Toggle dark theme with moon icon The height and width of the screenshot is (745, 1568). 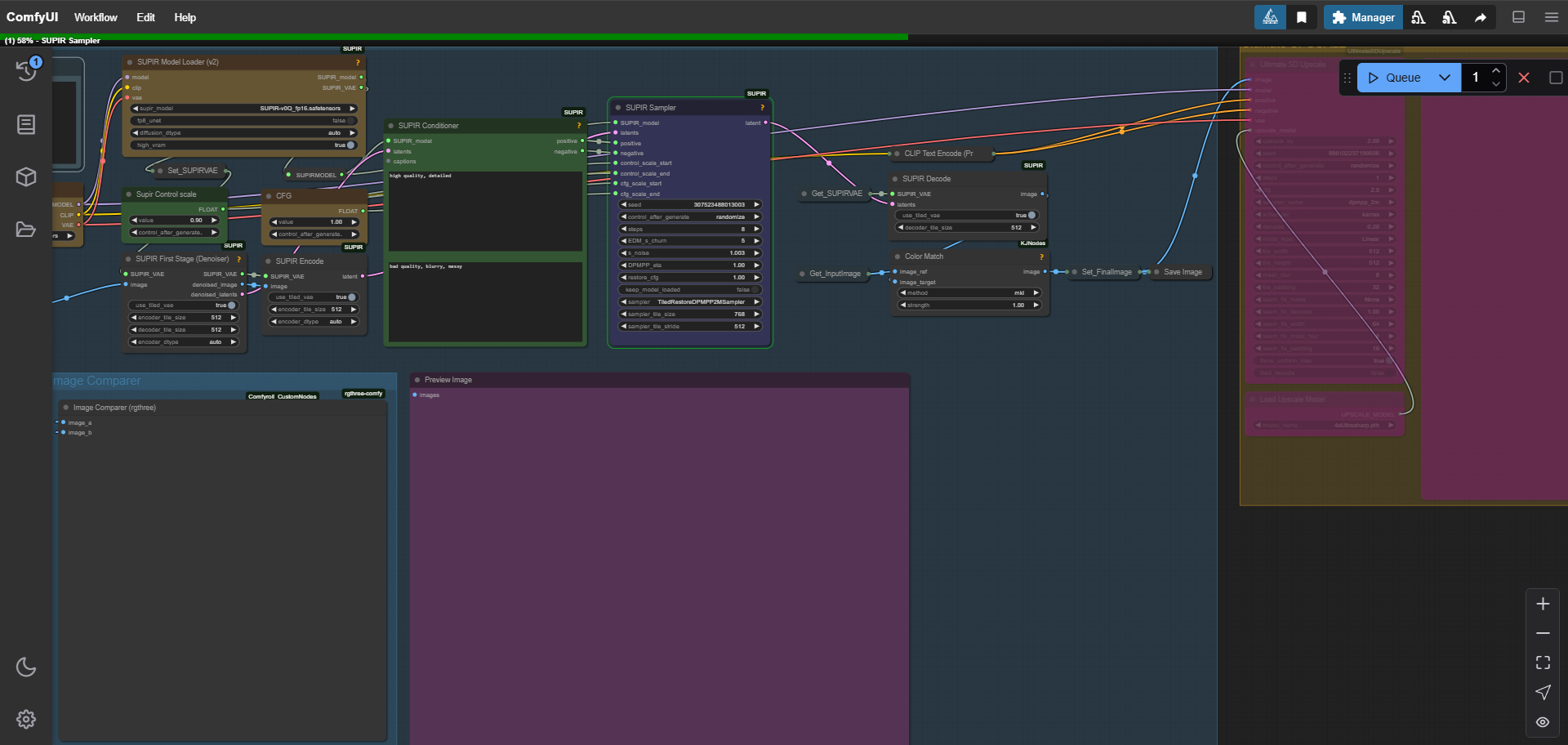pos(26,667)
